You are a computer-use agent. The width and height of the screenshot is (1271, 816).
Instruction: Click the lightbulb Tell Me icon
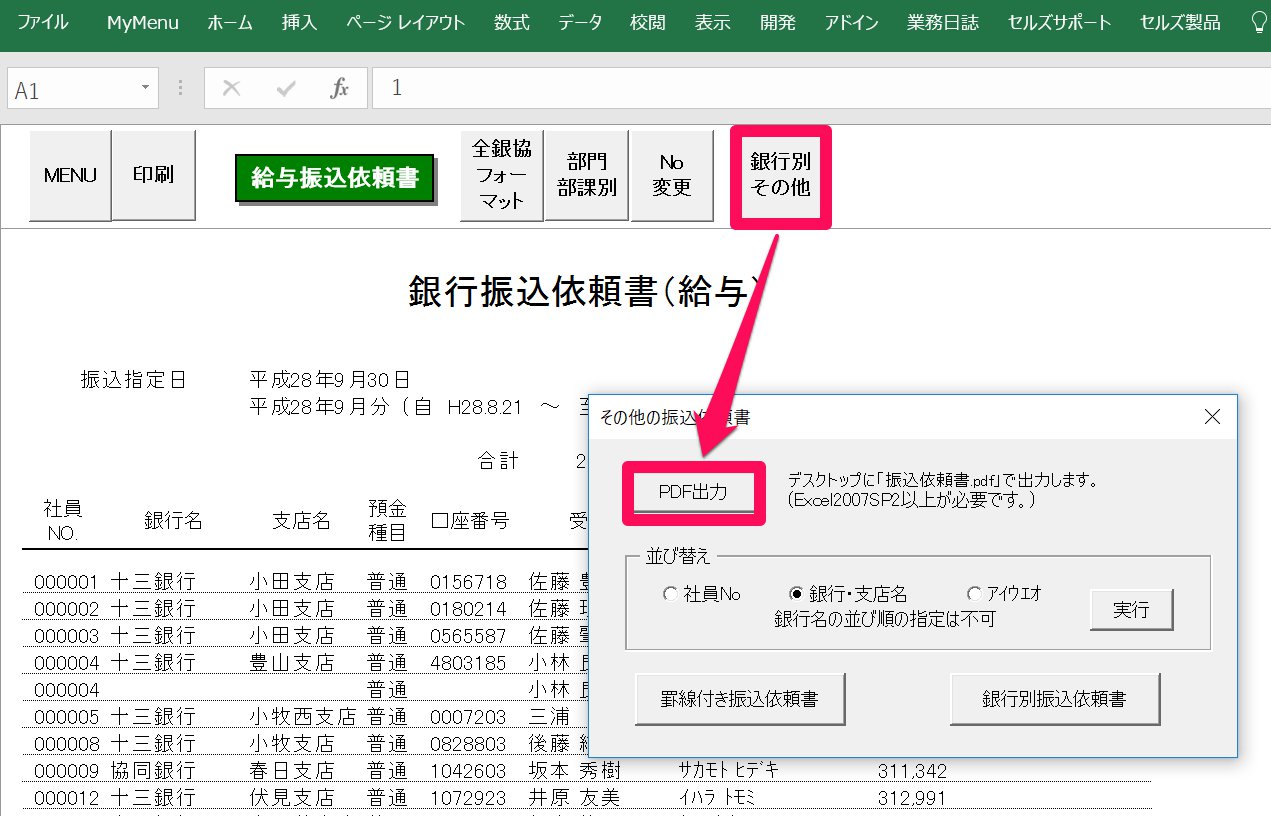coord(1259,22)
